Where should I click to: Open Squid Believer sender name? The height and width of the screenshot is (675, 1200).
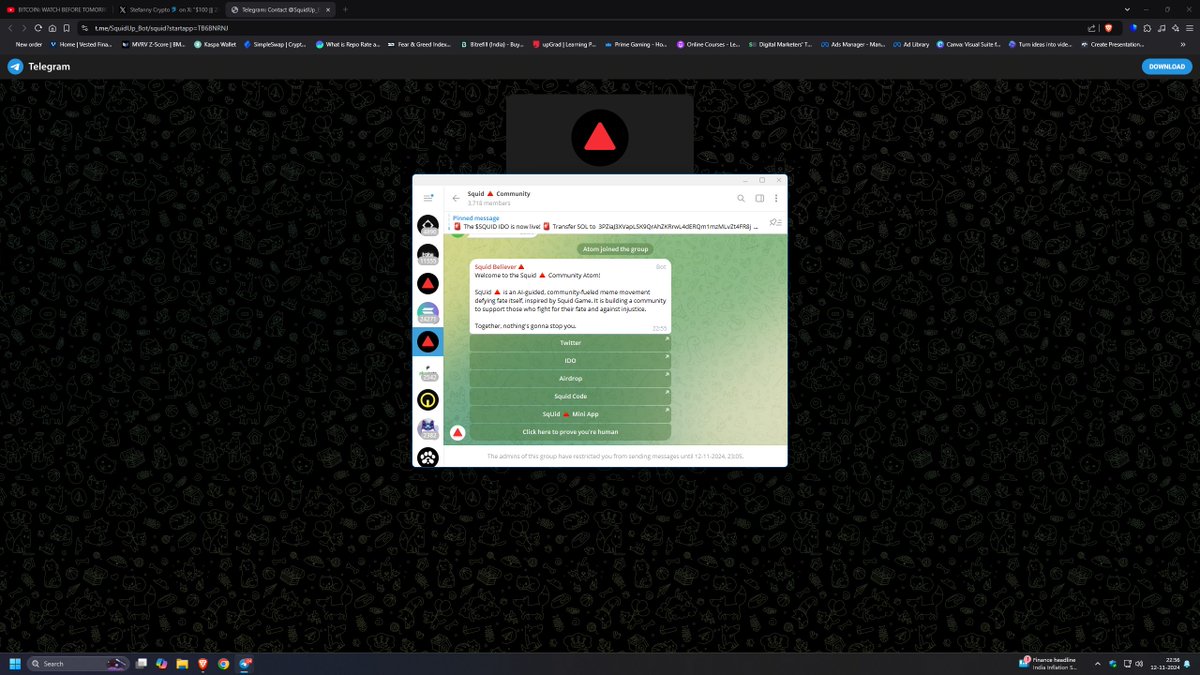click(x=499, y=267)
